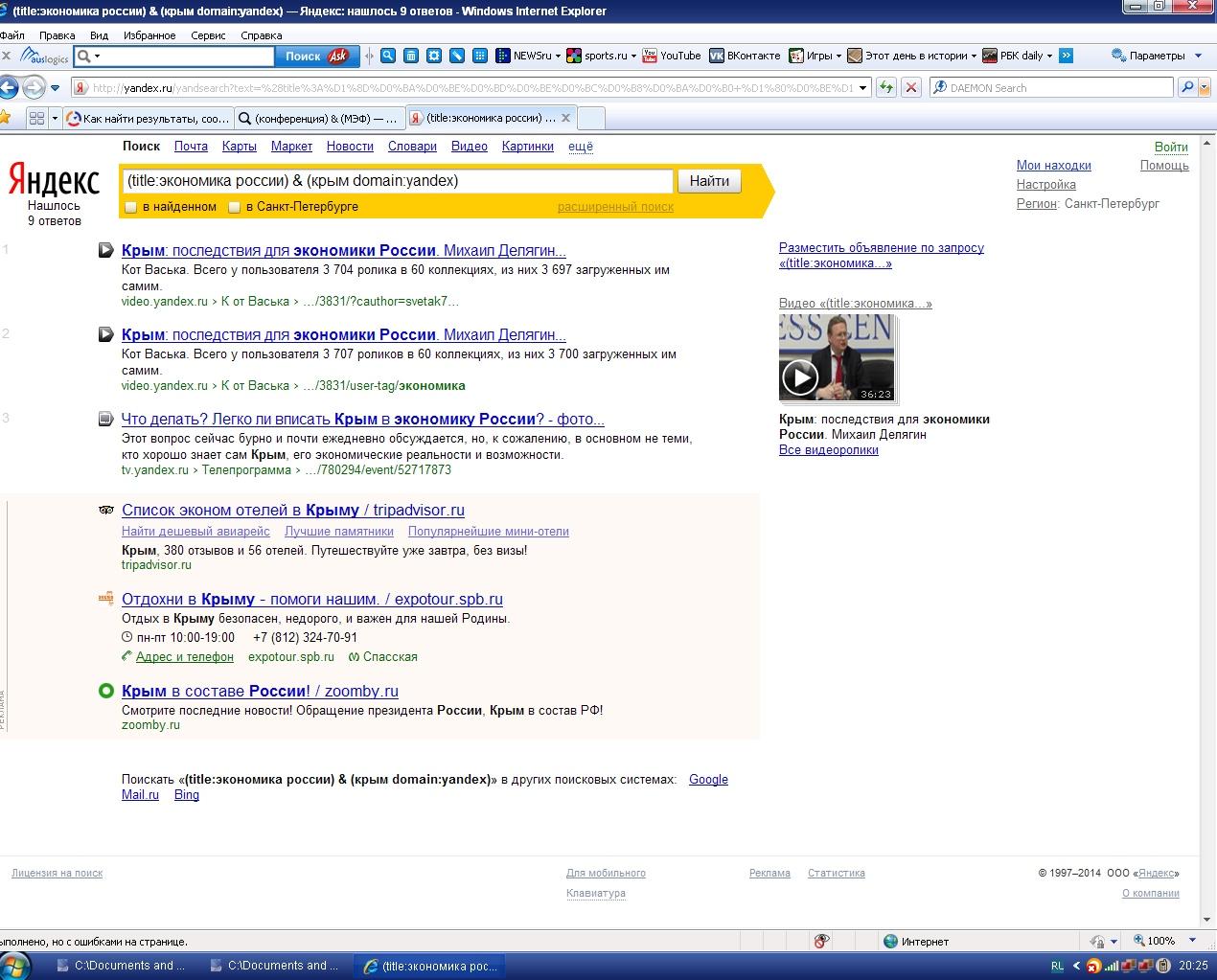Click the DAEMON Search magnifier button

1187,88
